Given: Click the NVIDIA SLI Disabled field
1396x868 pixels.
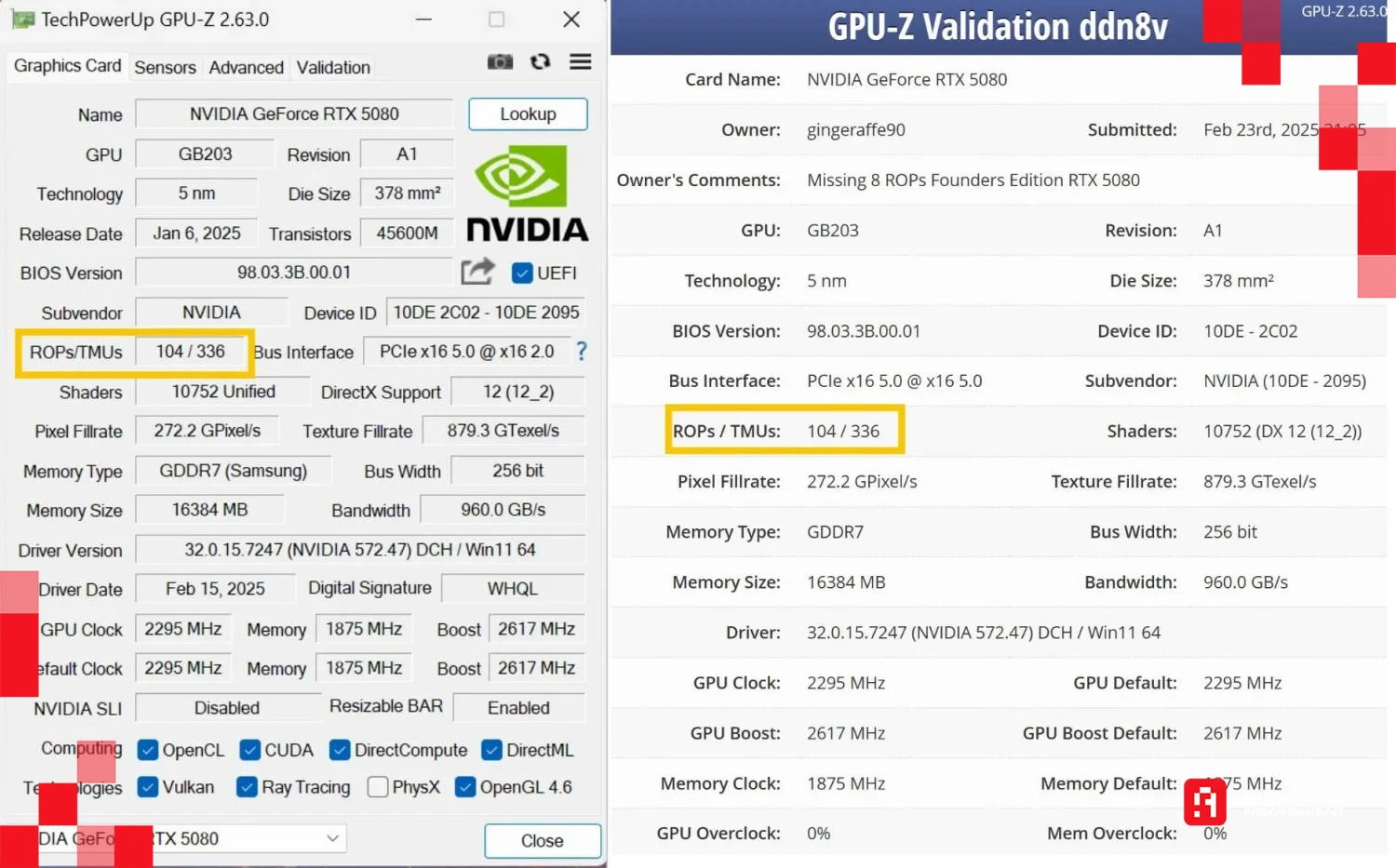Looking at the screenshot, I should (x=227, y=708).
